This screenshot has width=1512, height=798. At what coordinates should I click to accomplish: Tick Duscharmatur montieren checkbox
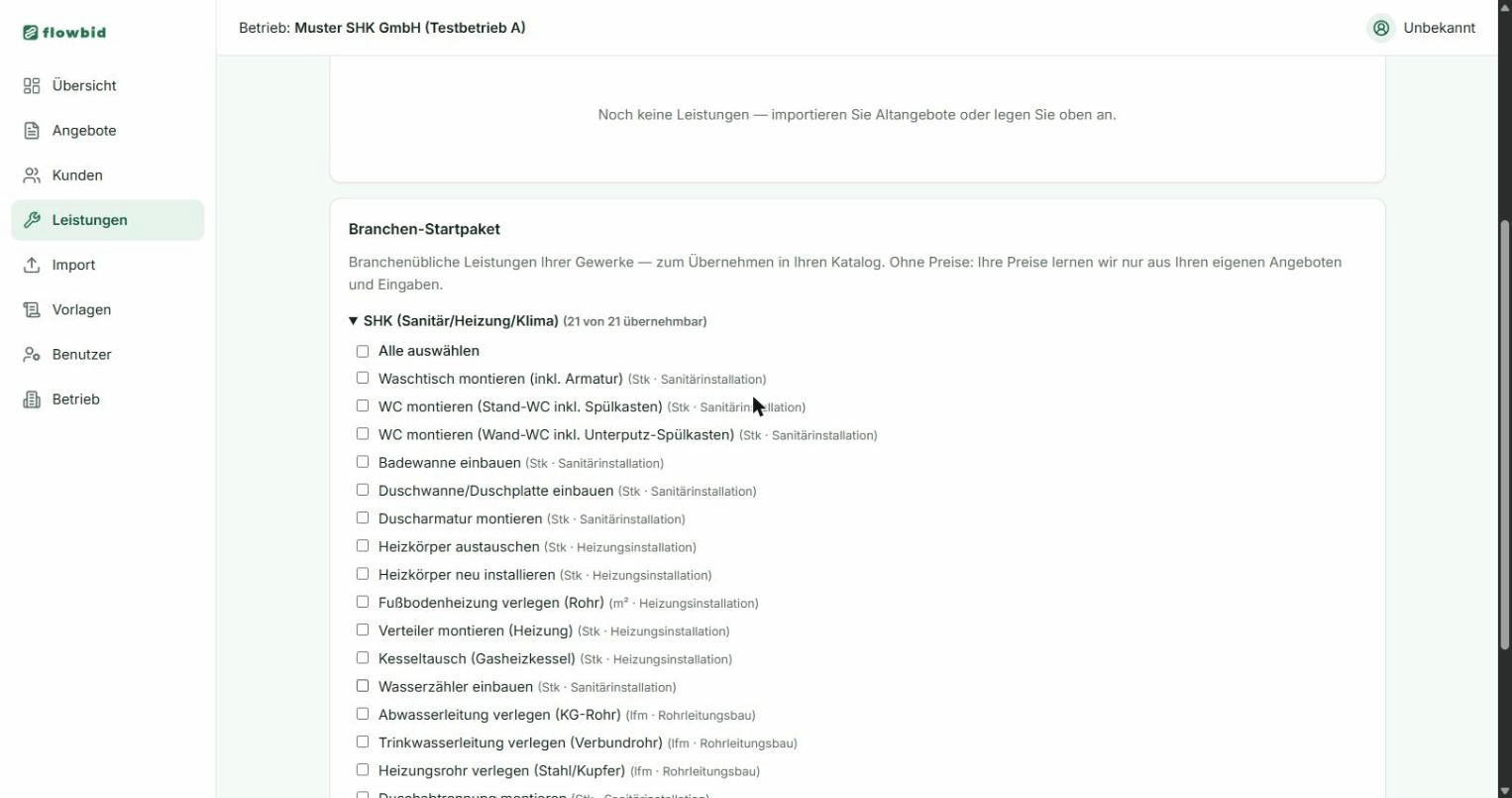363,517
